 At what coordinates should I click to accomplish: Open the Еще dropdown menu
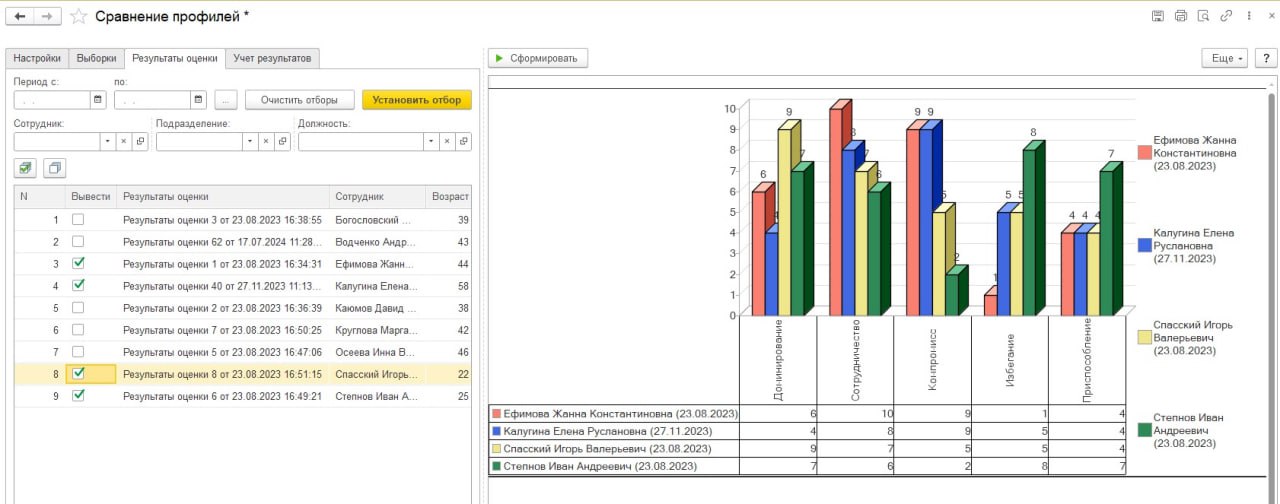coord(1224,59)
